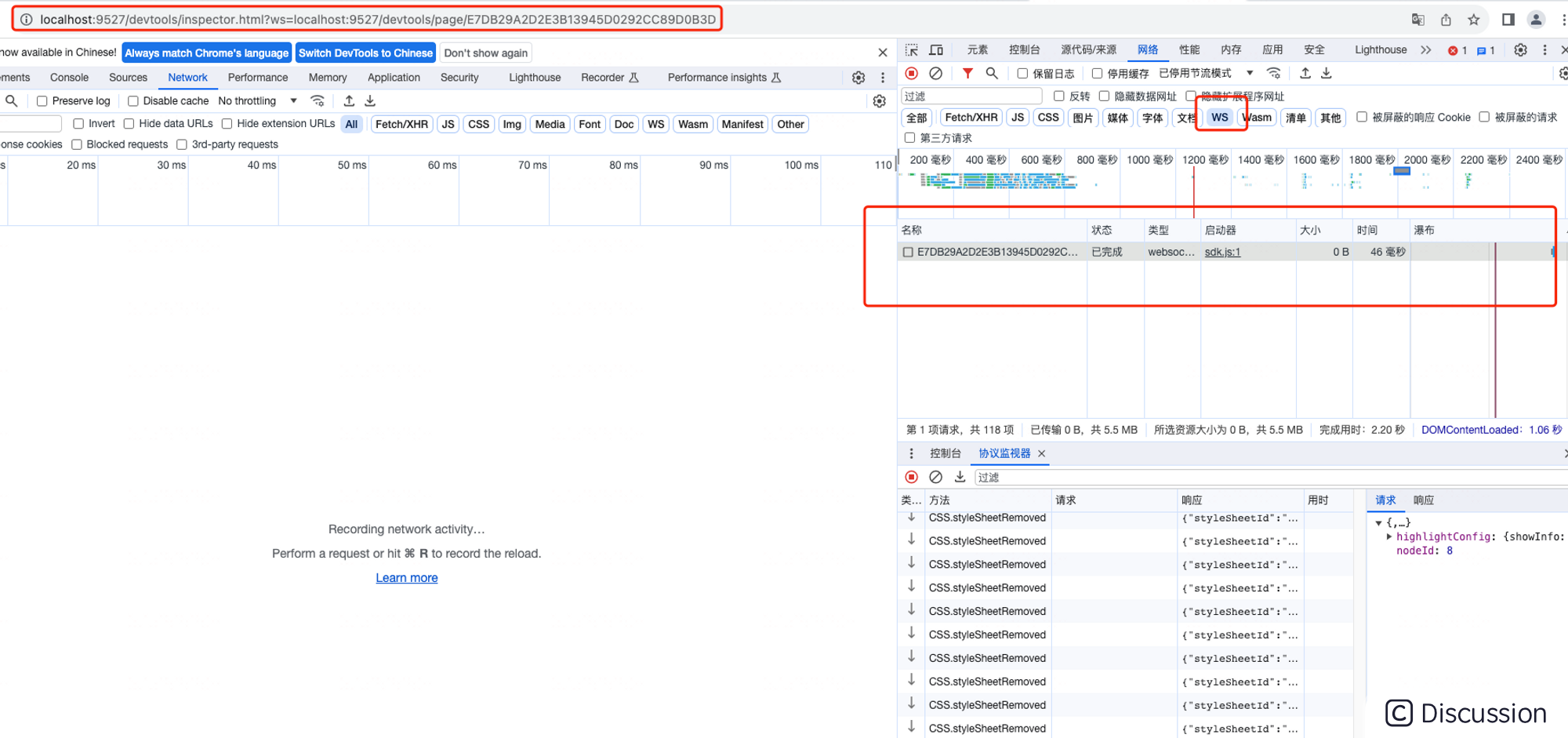Click the 过滤 input in Chinese Network panel

pos(971,96)
